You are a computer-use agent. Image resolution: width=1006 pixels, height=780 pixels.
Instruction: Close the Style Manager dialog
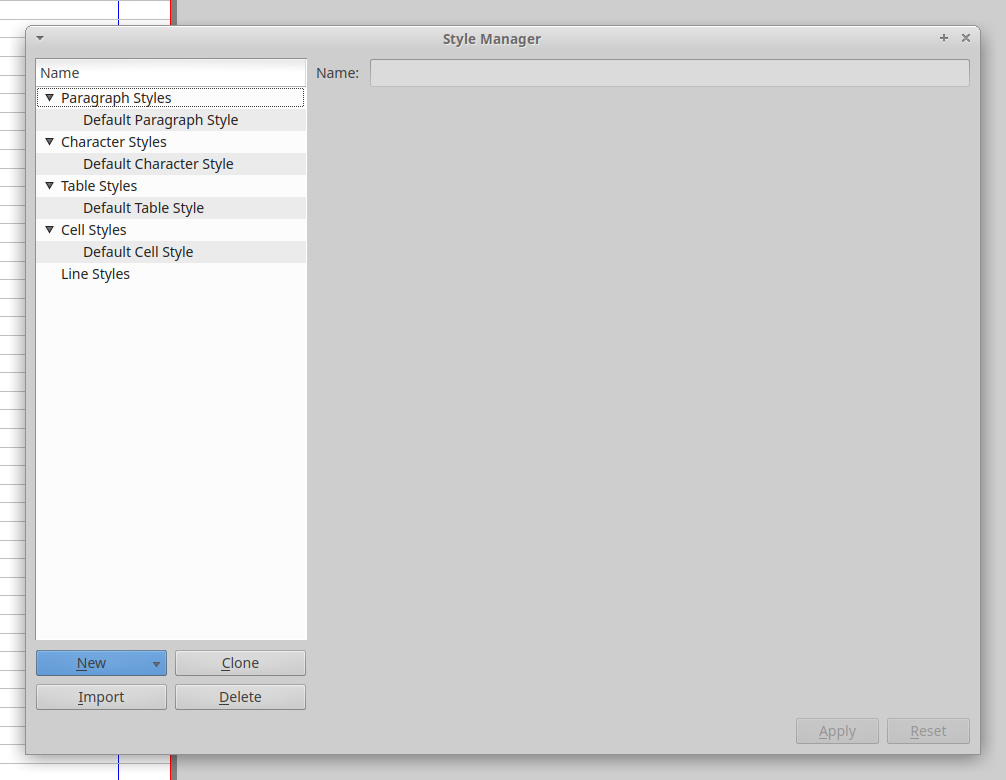coord(966,38)
